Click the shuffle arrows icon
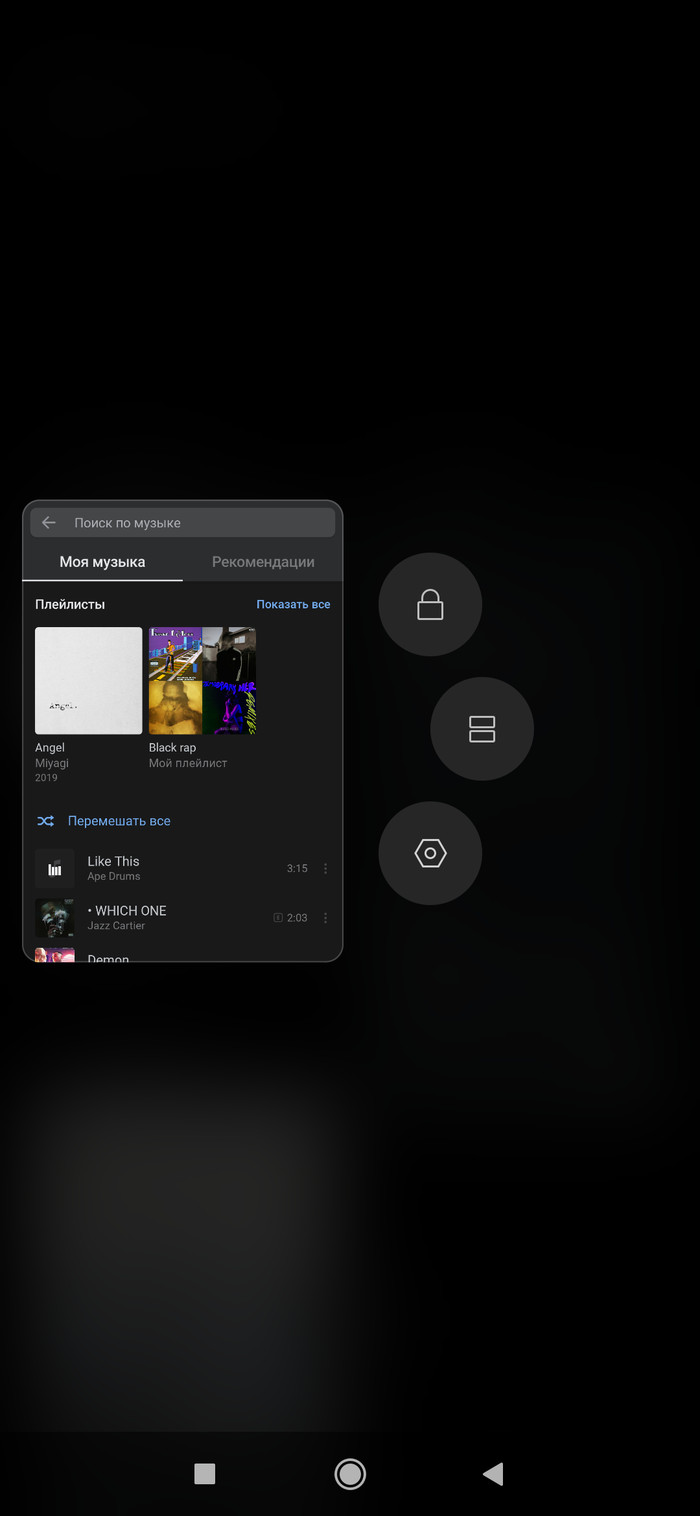 [46, 821]
